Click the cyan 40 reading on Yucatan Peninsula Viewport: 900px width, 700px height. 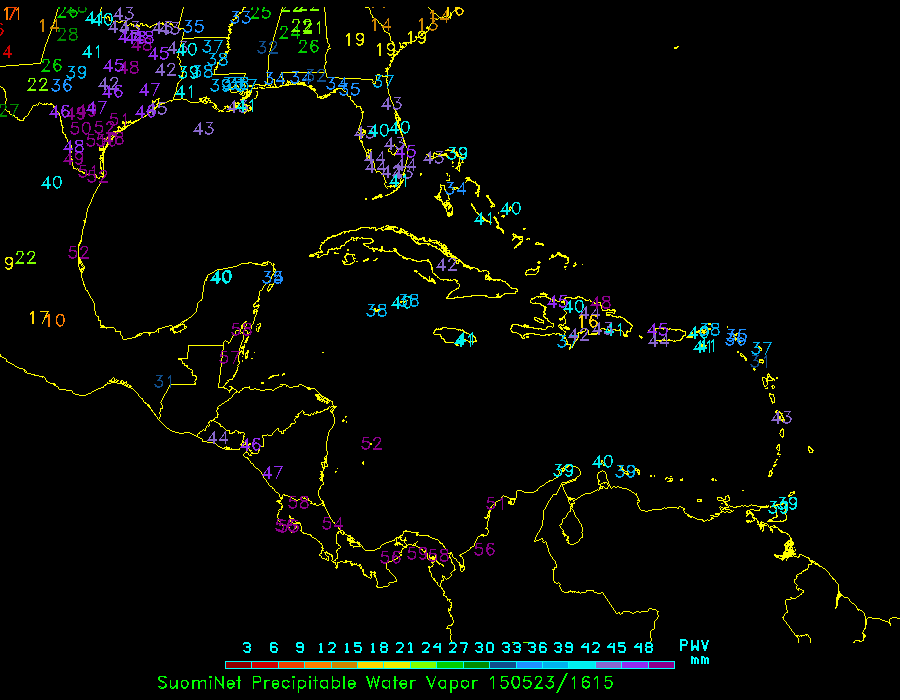(x=222, y=277)
